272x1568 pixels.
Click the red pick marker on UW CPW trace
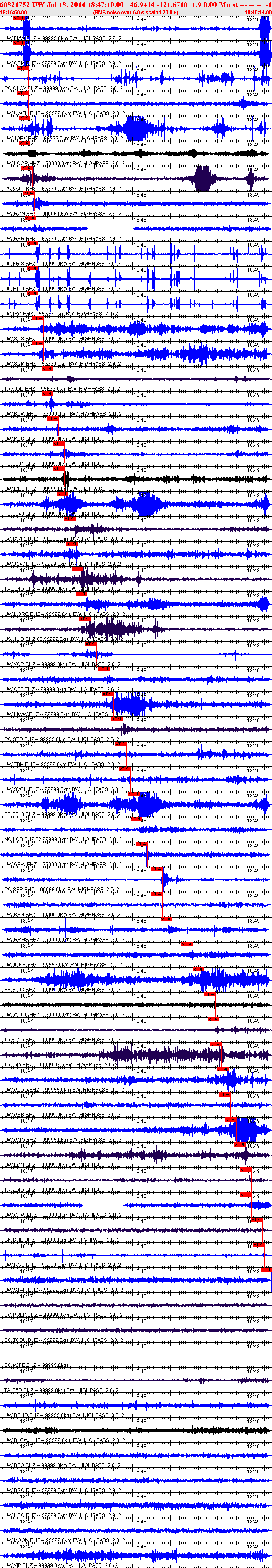coord(246,1194)
